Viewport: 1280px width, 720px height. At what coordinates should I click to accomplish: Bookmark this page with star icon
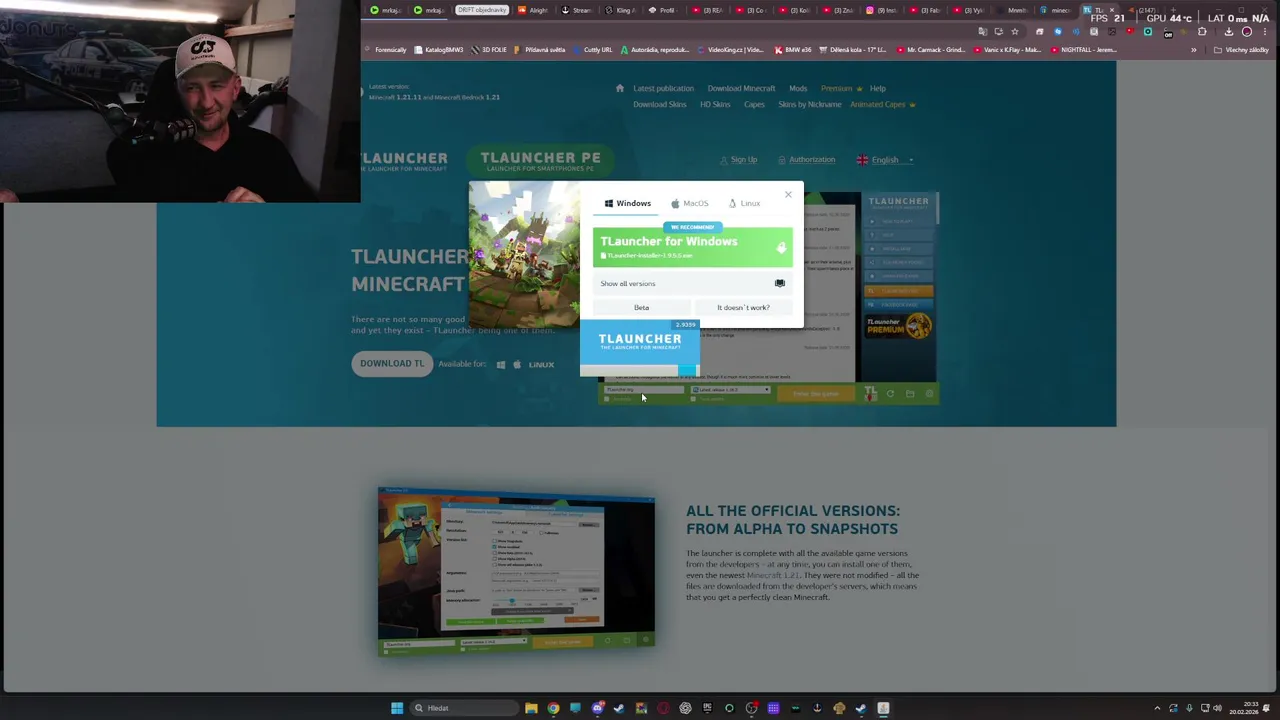(1015, 31)
